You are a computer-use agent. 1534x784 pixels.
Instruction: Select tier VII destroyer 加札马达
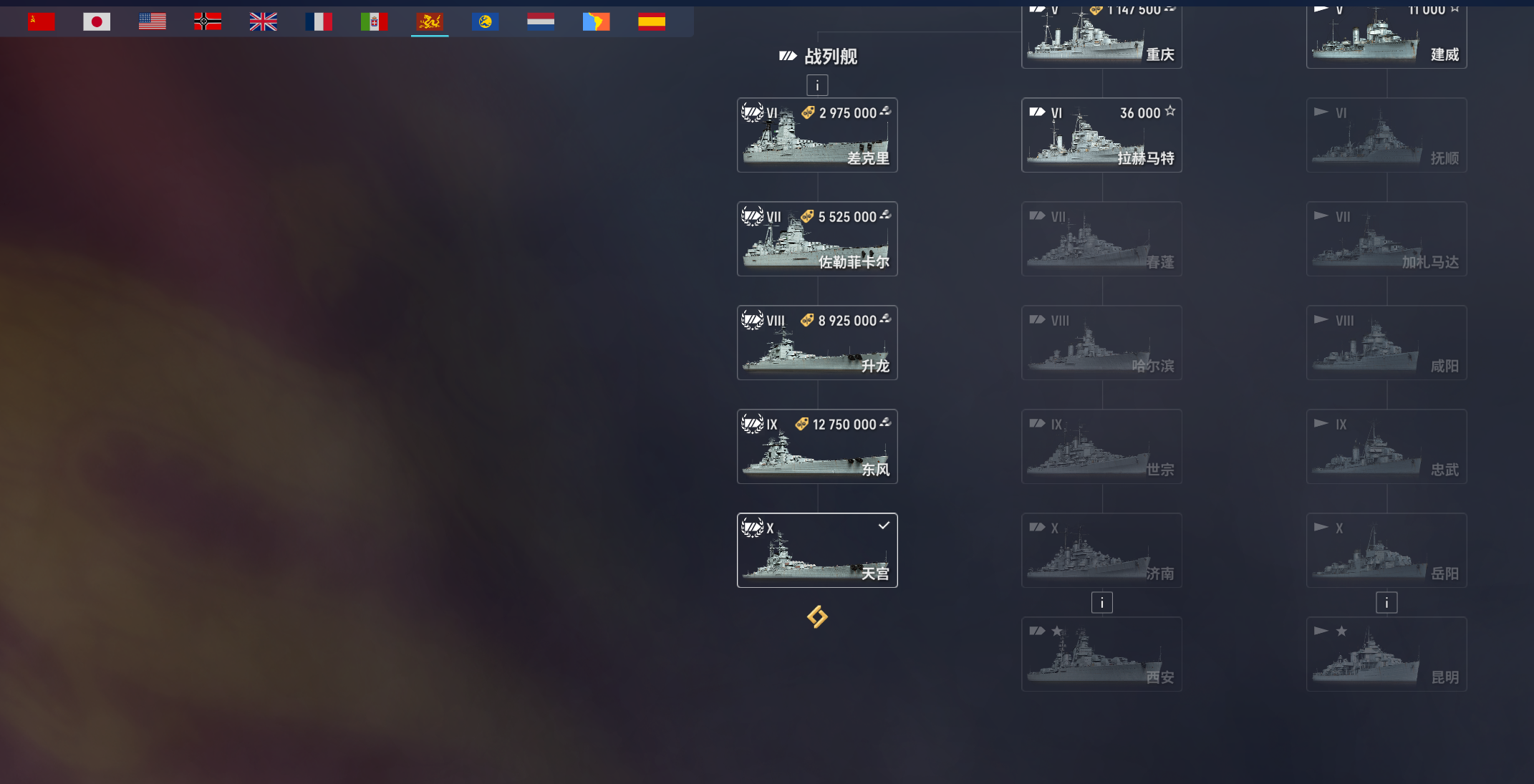1386,239
